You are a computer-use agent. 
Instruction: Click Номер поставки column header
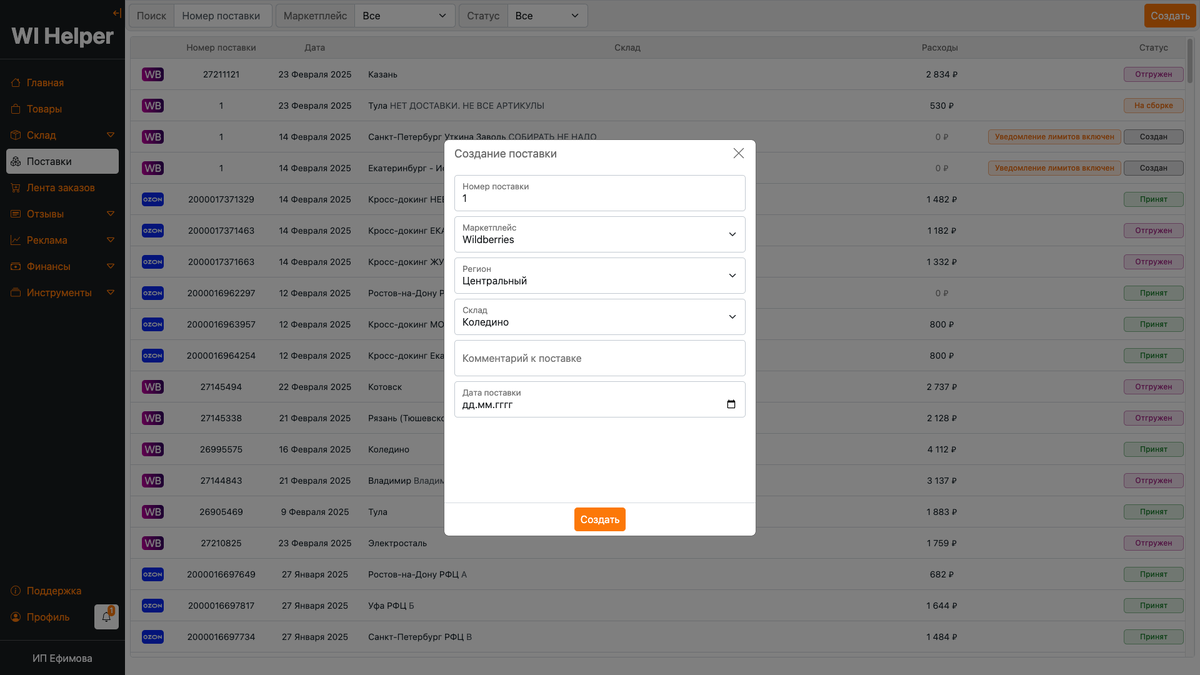[221, 48]
